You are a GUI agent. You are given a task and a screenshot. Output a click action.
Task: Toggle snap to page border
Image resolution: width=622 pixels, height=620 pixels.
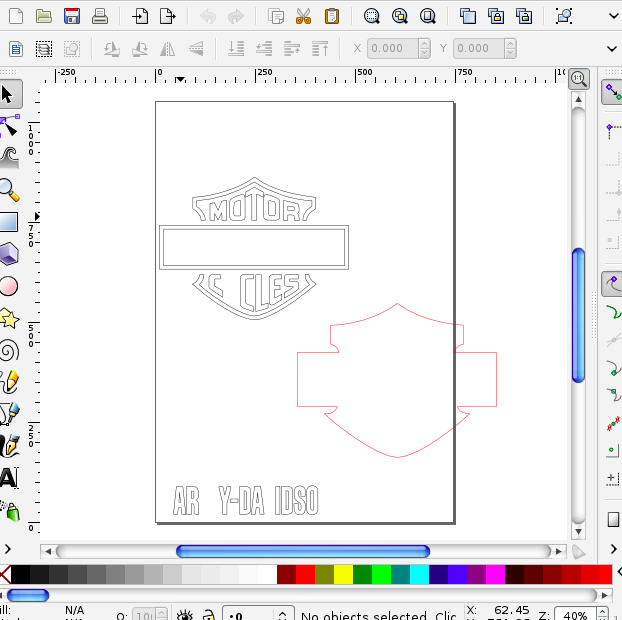tap(614, 519)
